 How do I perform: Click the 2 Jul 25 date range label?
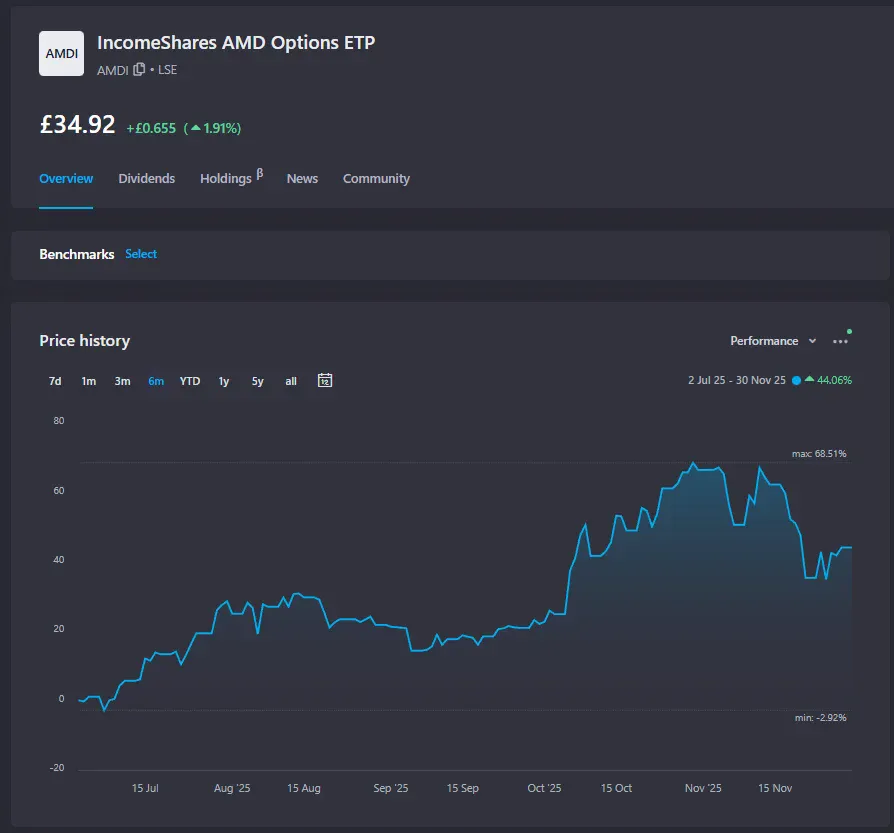tap(702, 381)
